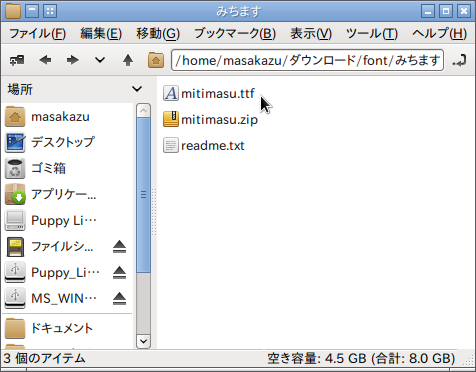This screenshot has width=476, height=372.
Task: Eject the MS_WIN… volume
Action: (x=119, y=299)
